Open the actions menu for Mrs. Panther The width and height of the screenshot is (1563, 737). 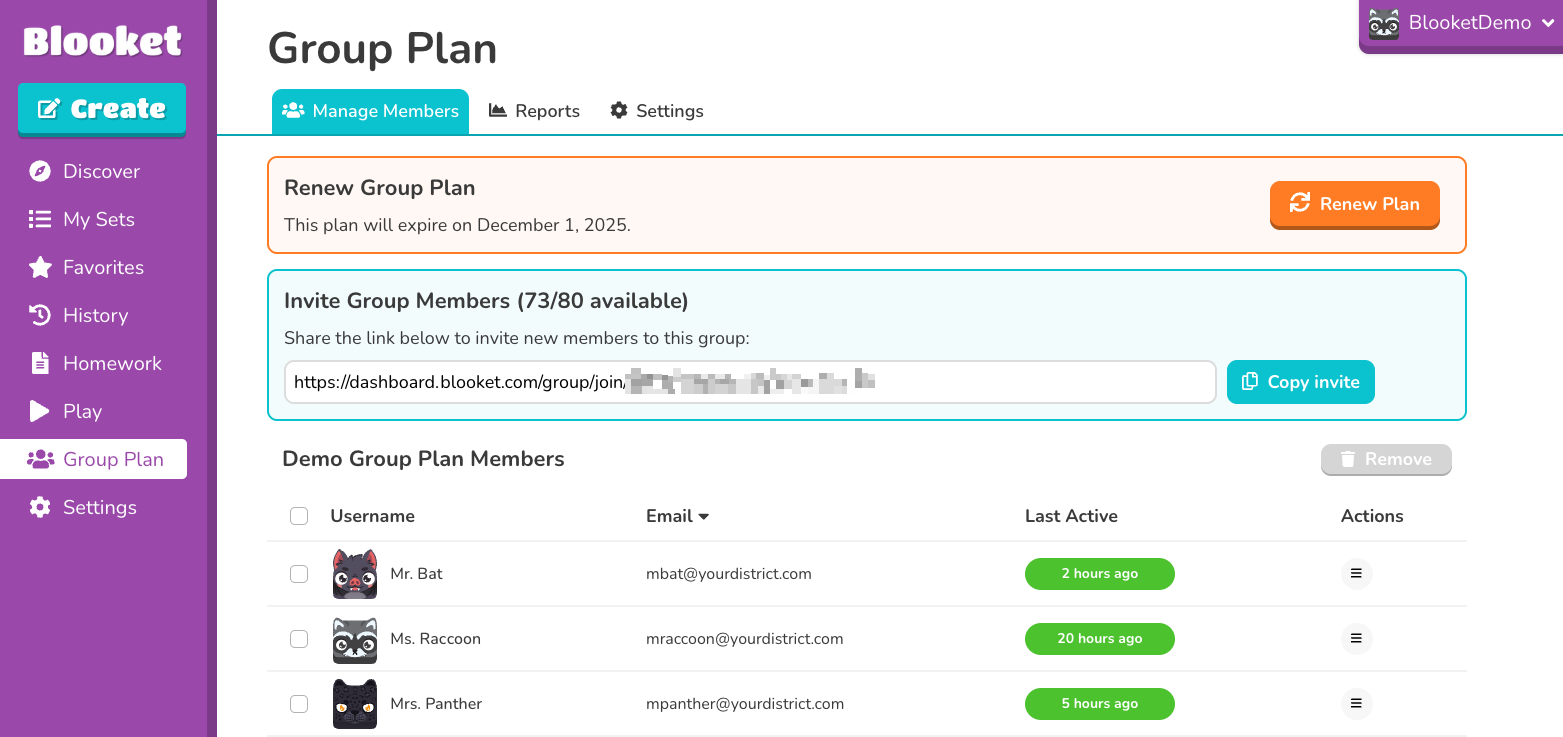coord(1356,703)
